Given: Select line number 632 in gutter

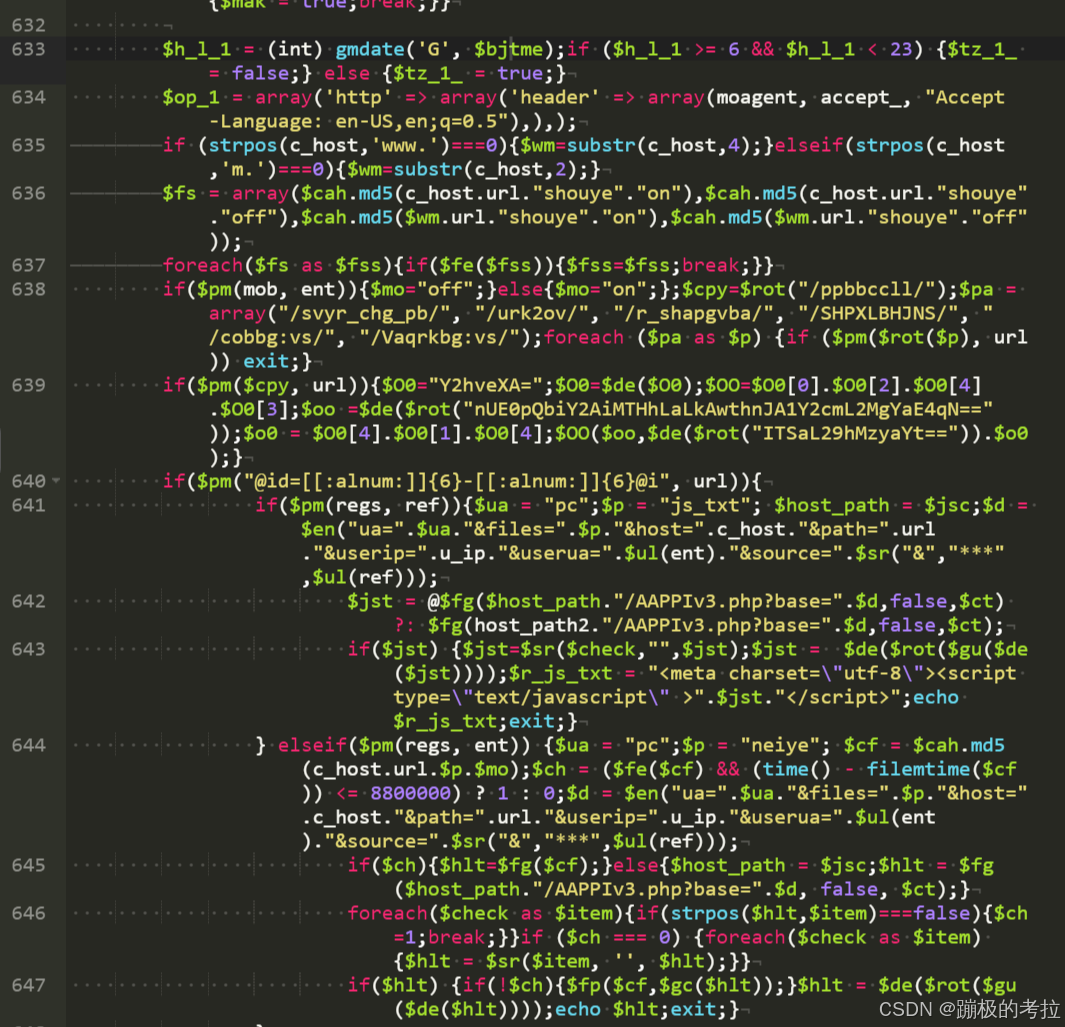Looking at the screenshot, I should pyautogui.click(x=29, y=26).
